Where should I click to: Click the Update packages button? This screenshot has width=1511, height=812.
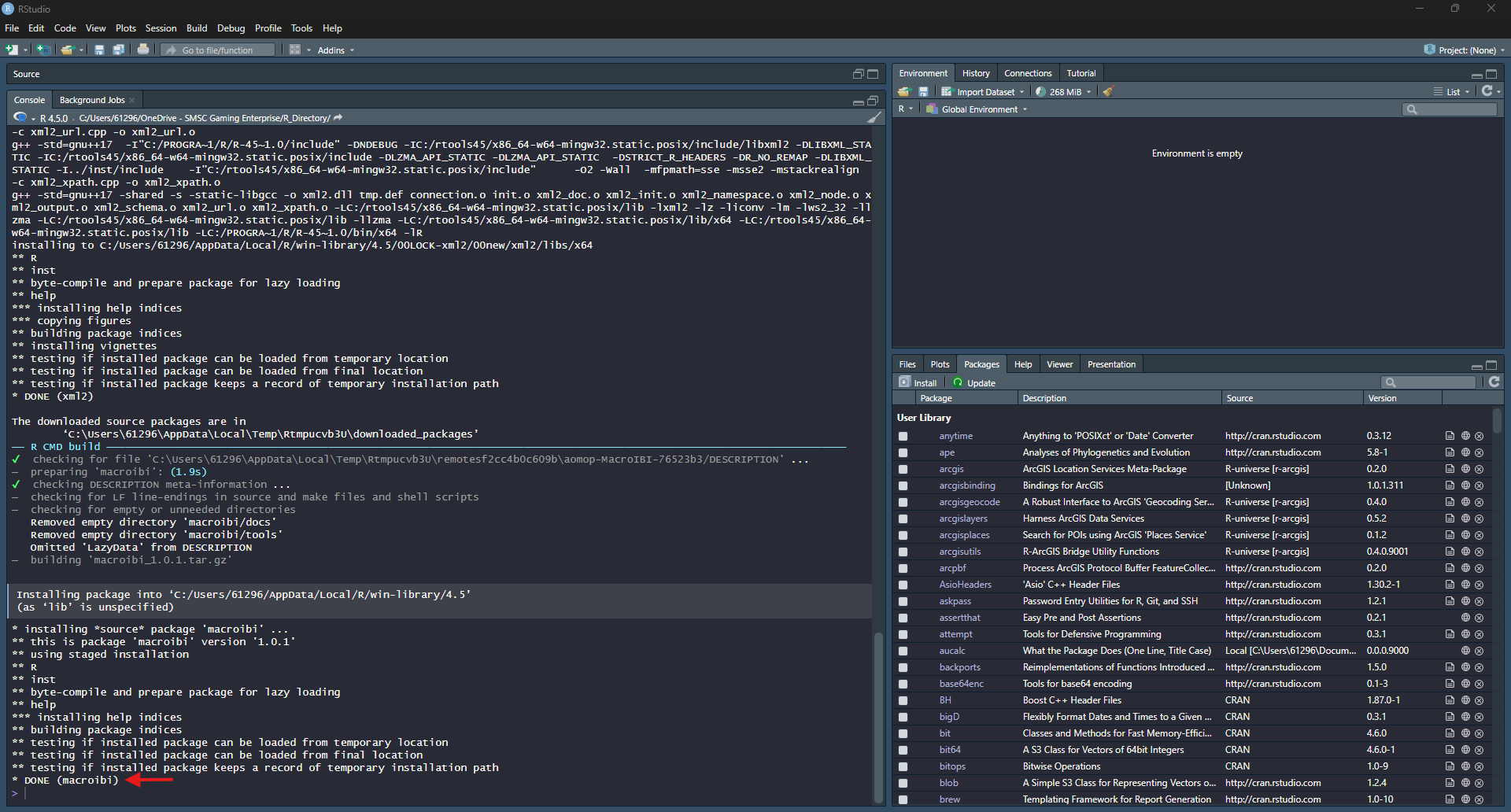click(974, 383)
